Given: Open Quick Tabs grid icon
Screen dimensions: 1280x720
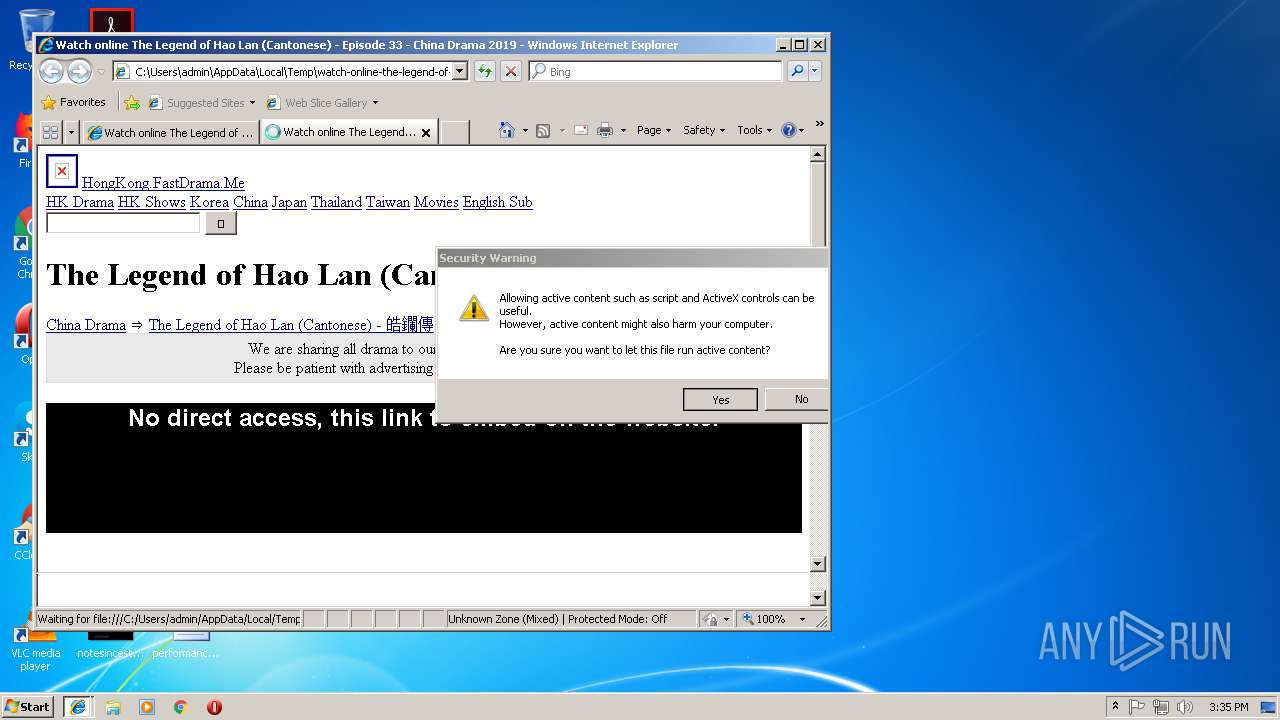Looking at the screenshot, I should tap(50, 132).
